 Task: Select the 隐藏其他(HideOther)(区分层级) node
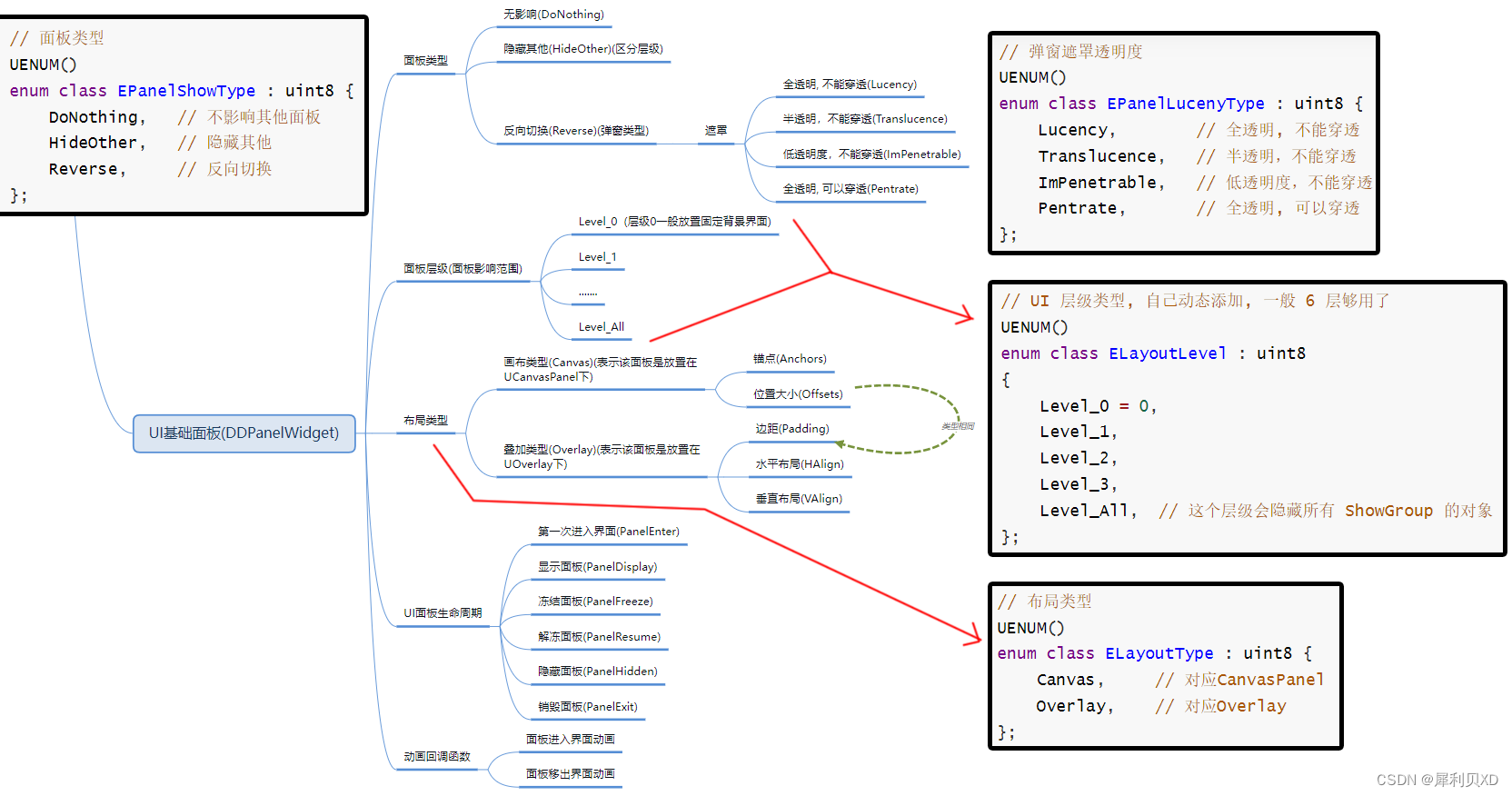click(583, 49)
